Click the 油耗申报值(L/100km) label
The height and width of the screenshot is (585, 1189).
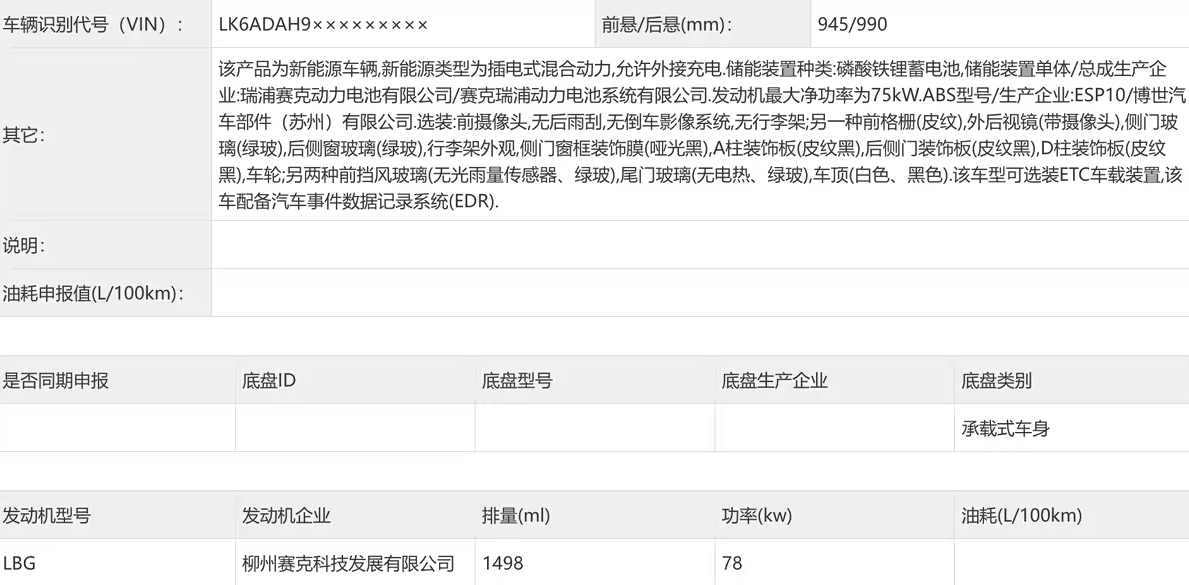coord(93,293)
